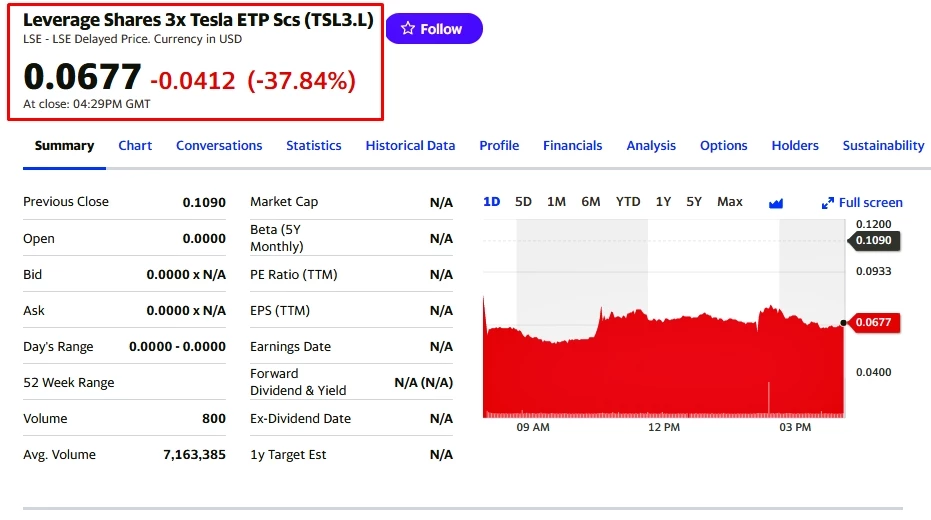Switch to the Chart tab
This screenshot has height=520, width=931.
pyautogui.click(x=135, y=146)
